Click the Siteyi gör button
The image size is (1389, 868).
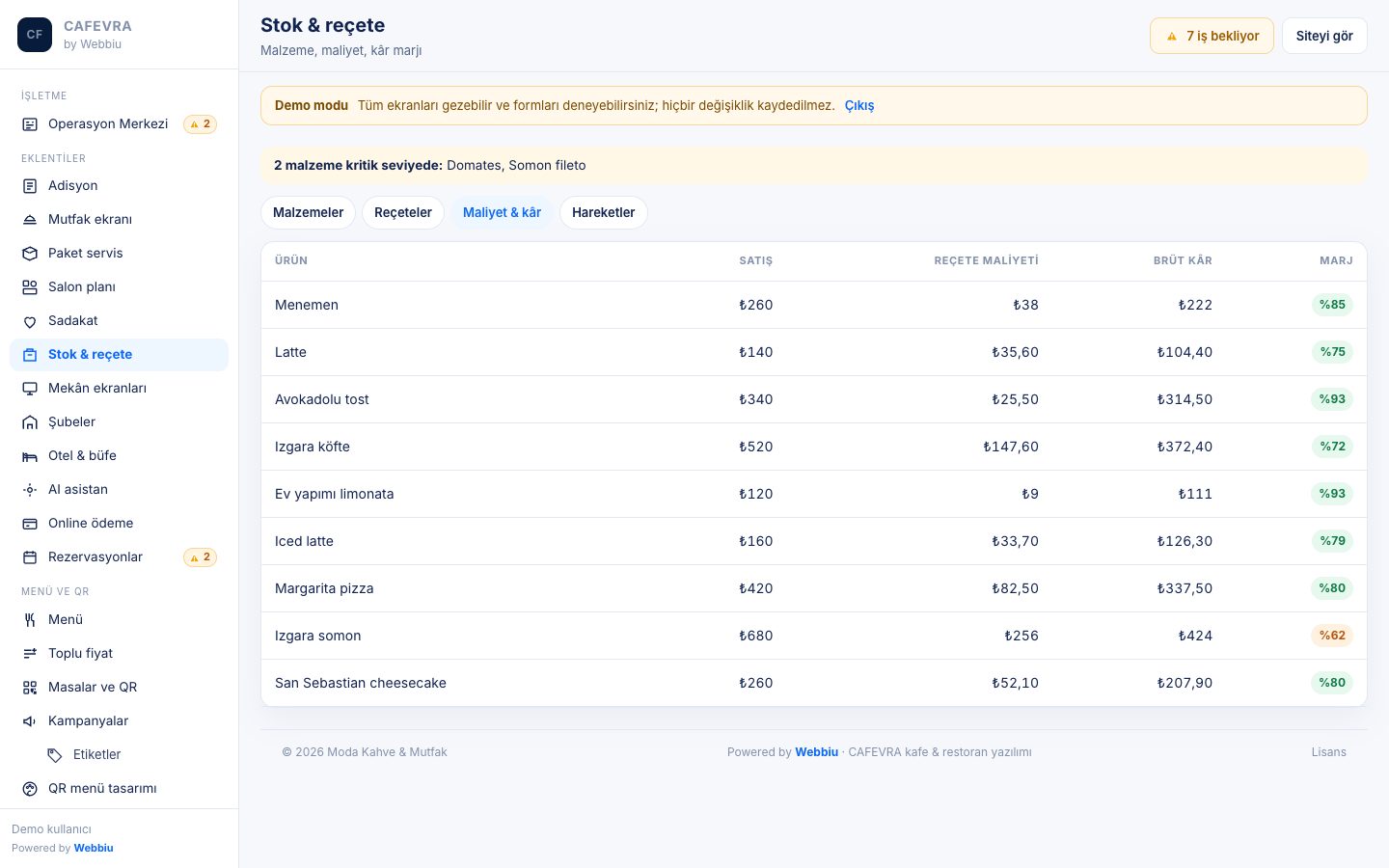tap(1324, 36)
